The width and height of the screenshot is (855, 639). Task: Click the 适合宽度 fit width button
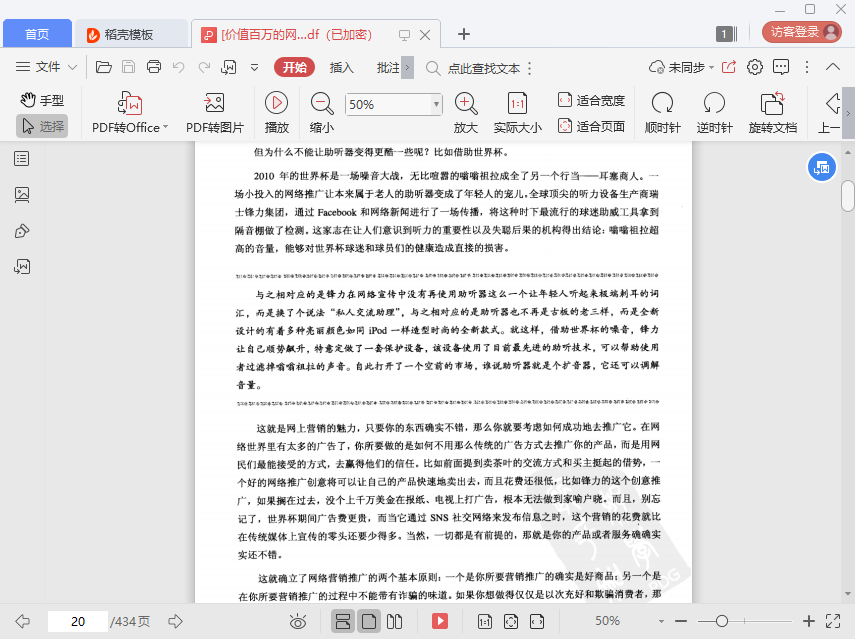click(591, 100)
